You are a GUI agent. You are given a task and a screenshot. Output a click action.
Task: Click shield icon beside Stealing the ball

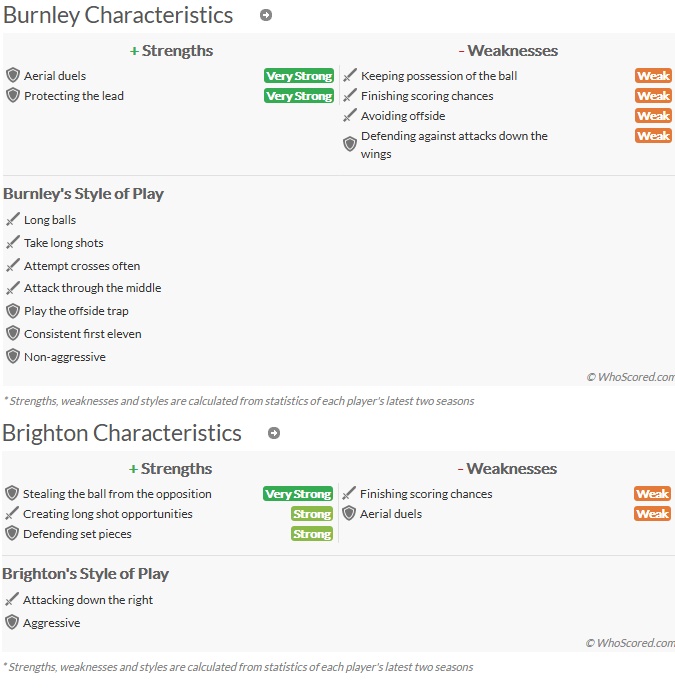(x=12, y=493)
